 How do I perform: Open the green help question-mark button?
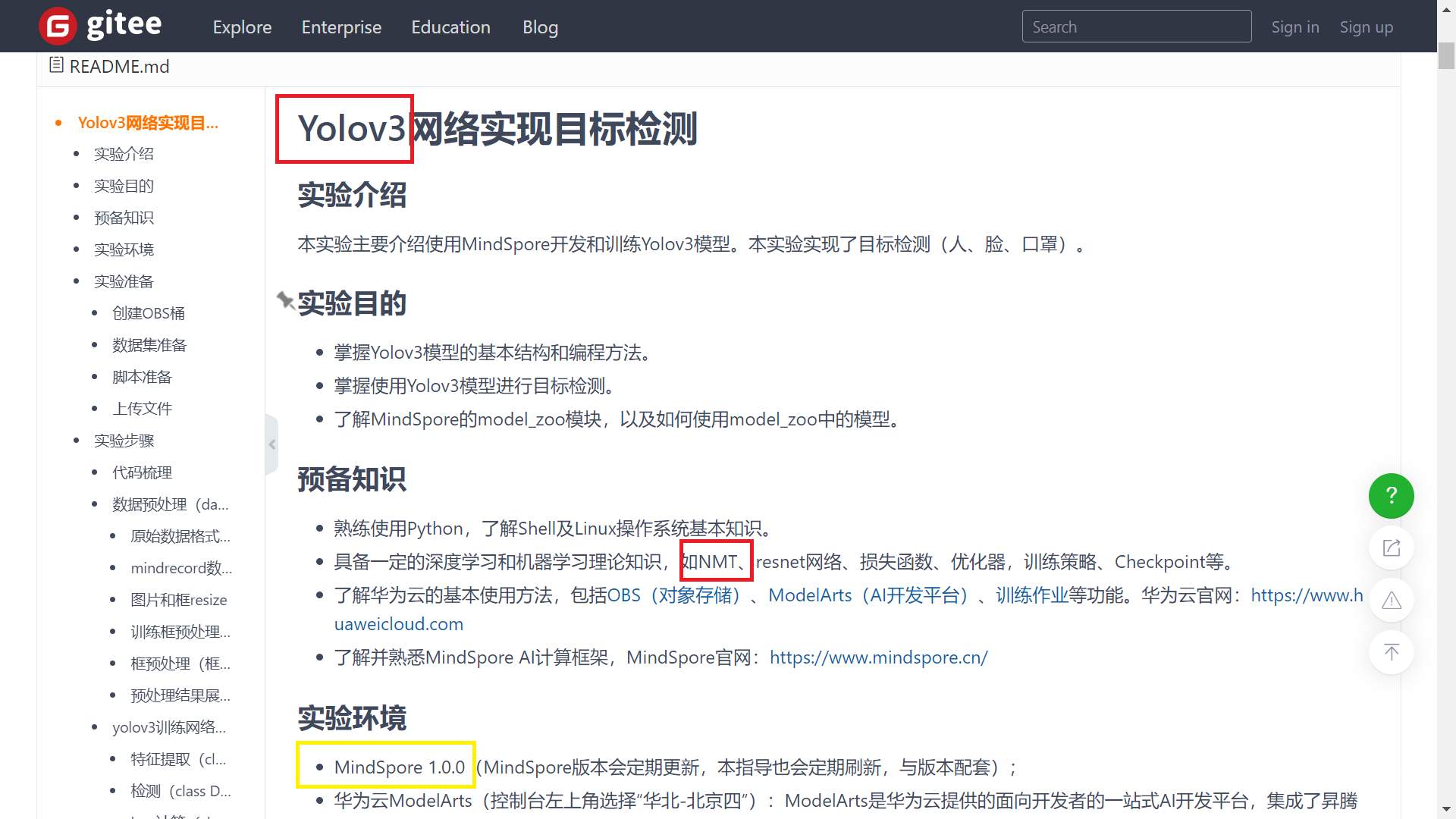point(1391,496)
